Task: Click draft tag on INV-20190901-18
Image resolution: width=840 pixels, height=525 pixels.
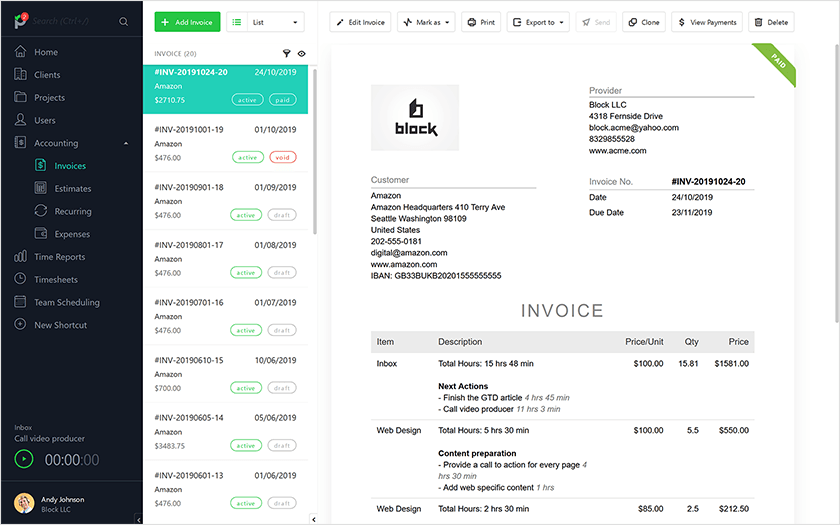Action: point(282,215)
